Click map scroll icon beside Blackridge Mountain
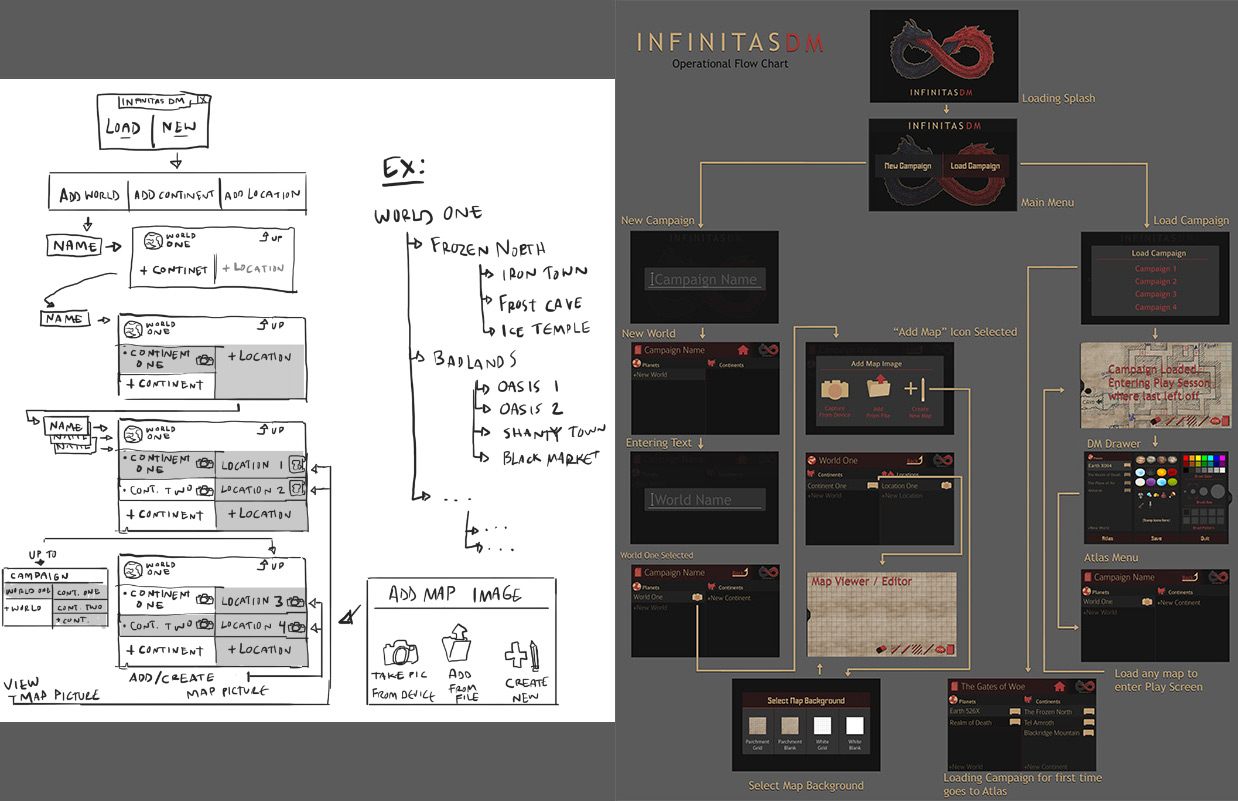Viewport: 1238px width, 801px height. click(x=1088, y=733)
